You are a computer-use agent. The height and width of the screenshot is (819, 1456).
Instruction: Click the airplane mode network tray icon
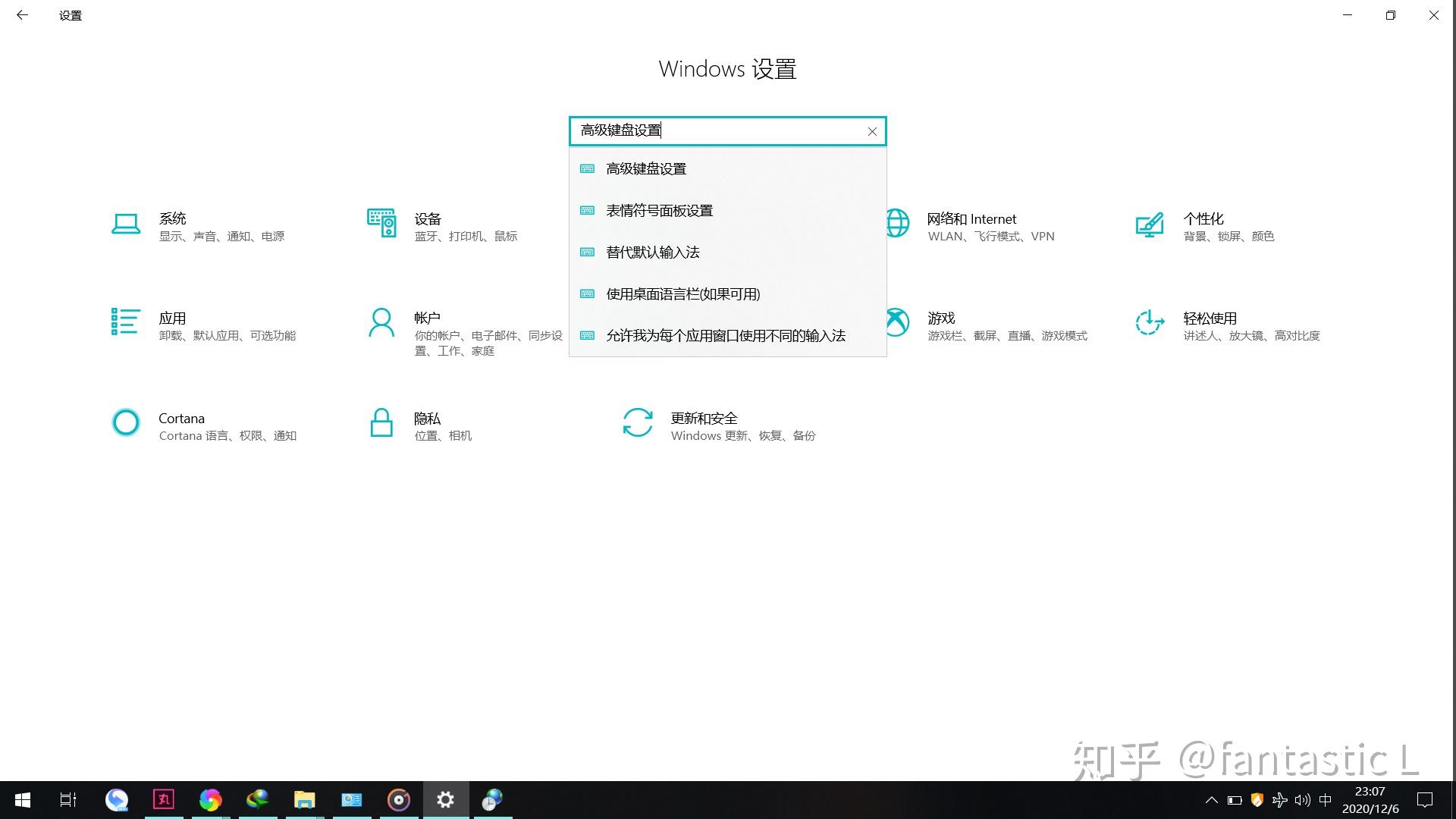pos(1279,800)
